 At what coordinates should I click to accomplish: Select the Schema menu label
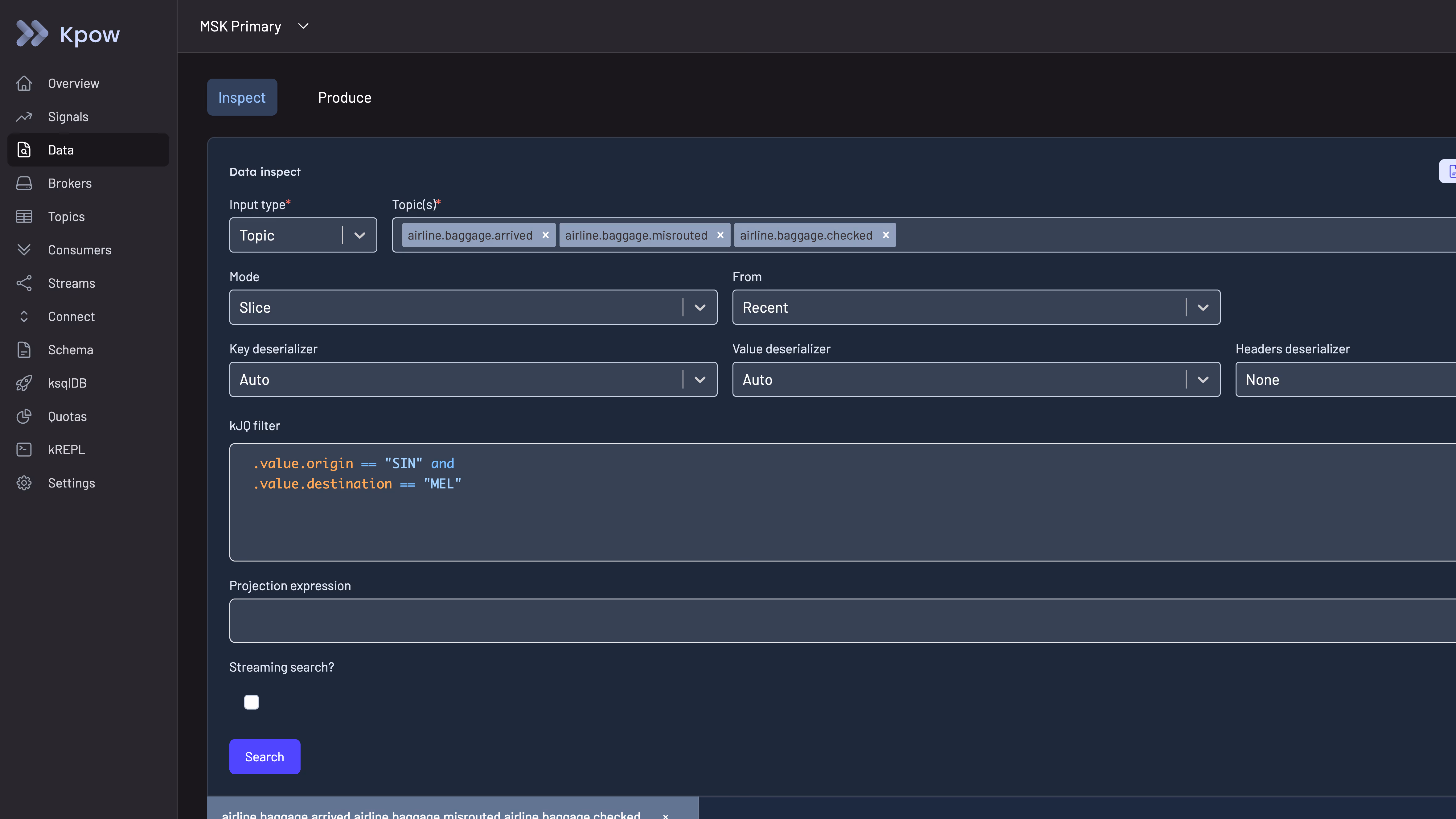point(70,350)
